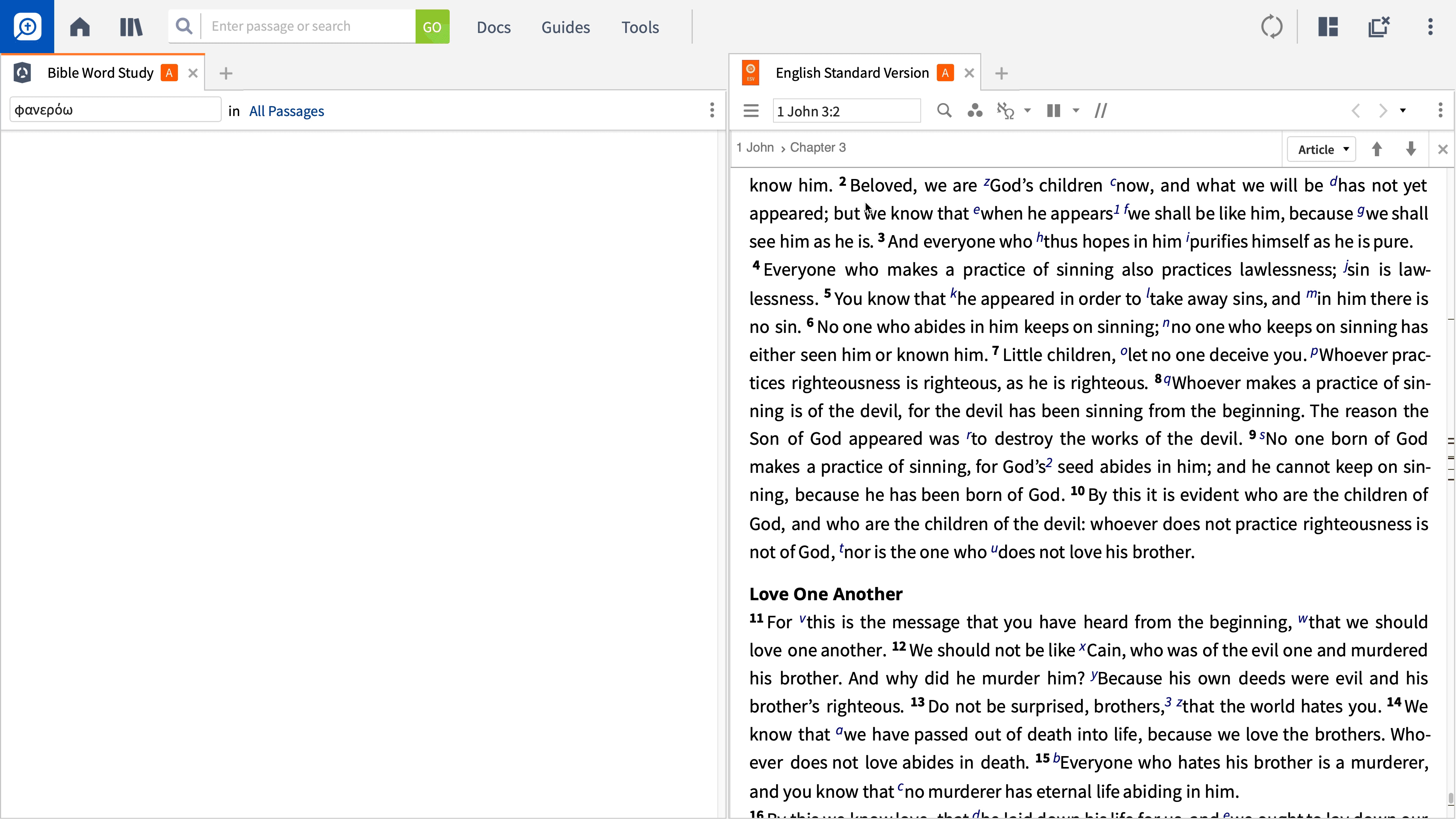
Task: Click verse number 10
Action: pyautogui.click(x=1077, y=491)
